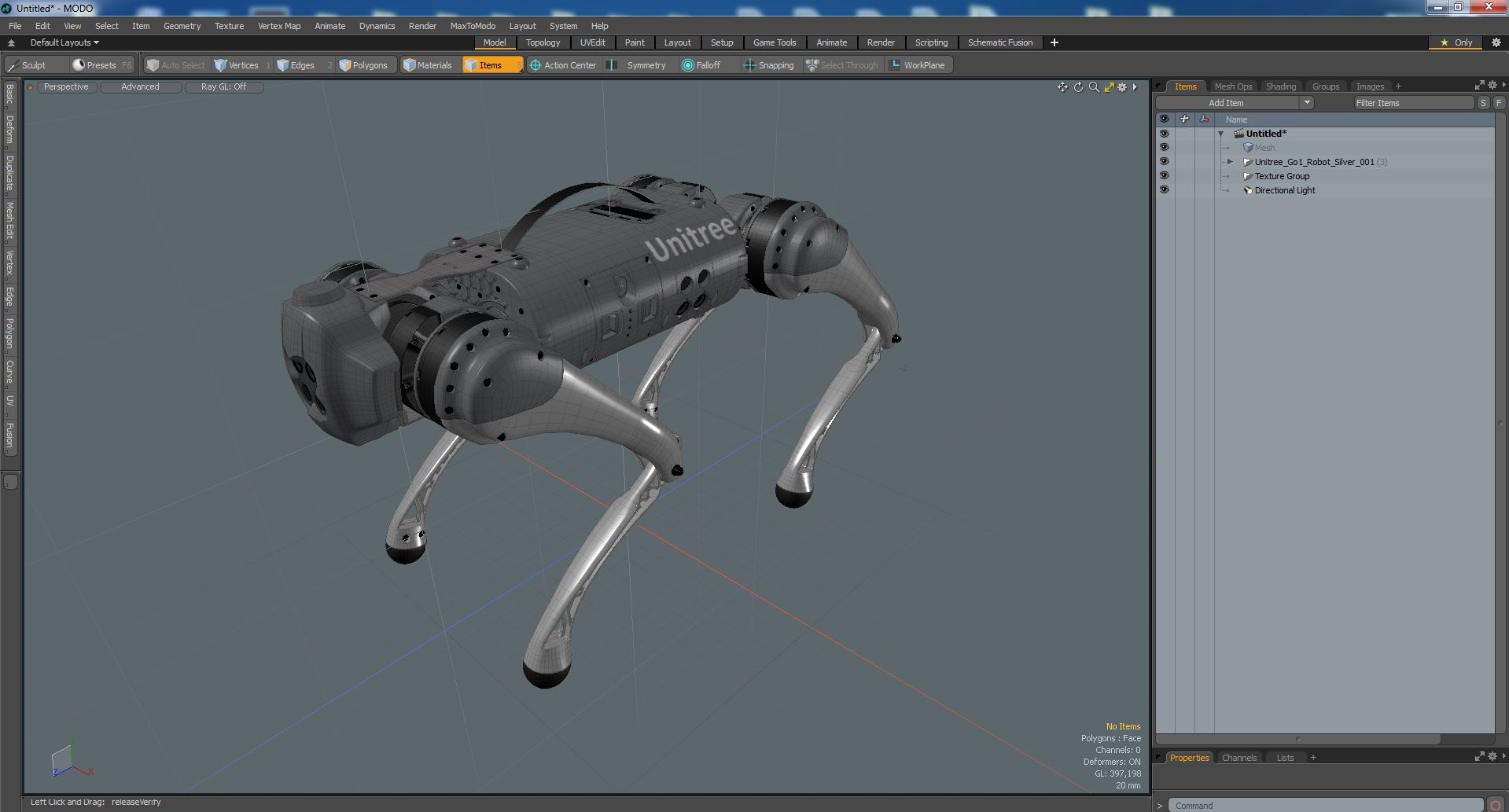Open the Mesh Edit vertical sidebar tab
The height and width of the screenshot is (812, 1509).
point(10,220)
